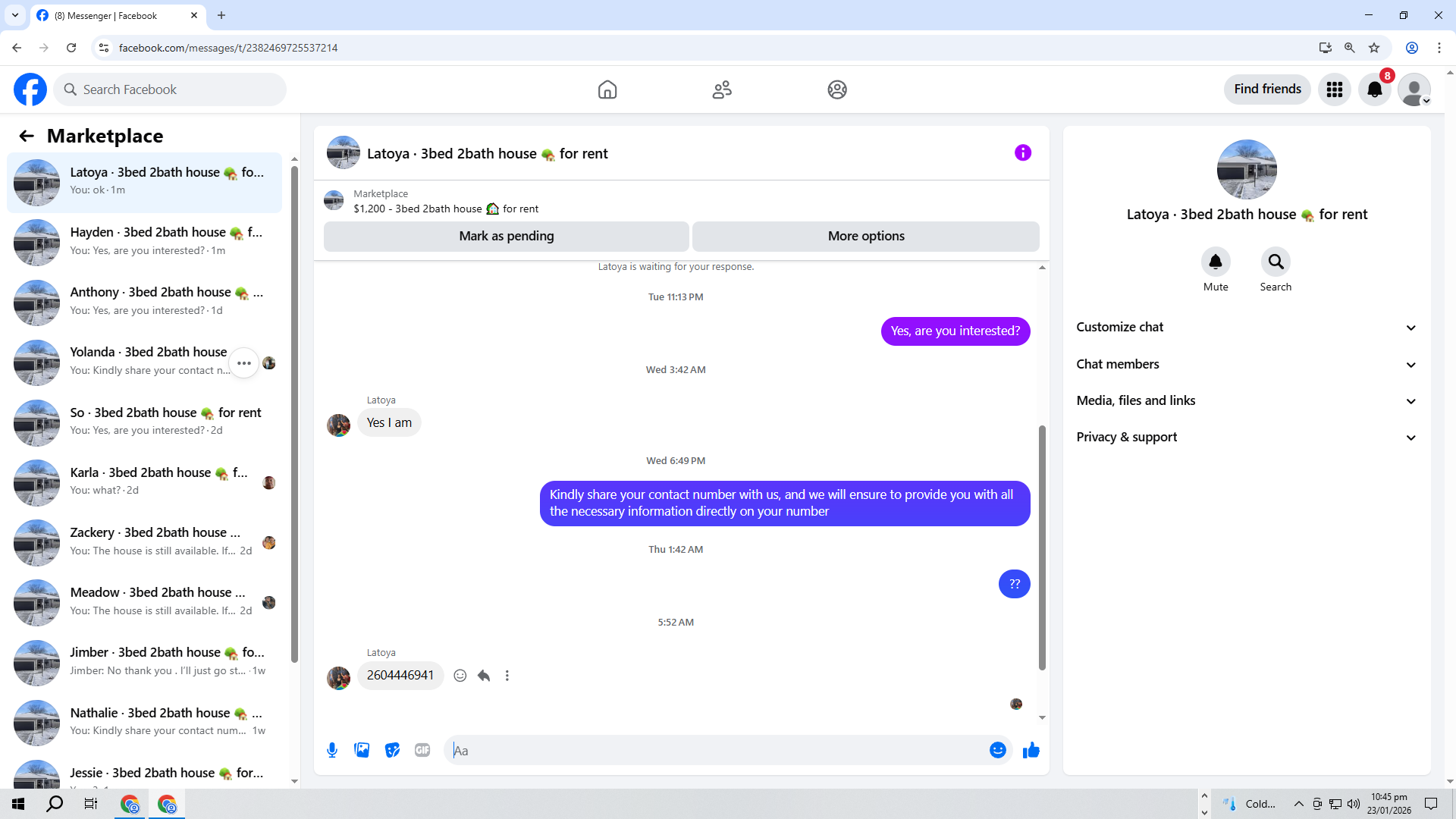React to Latoya's phone number message
The width and height of the screenshot is (1456, 819).
(460, 676)
